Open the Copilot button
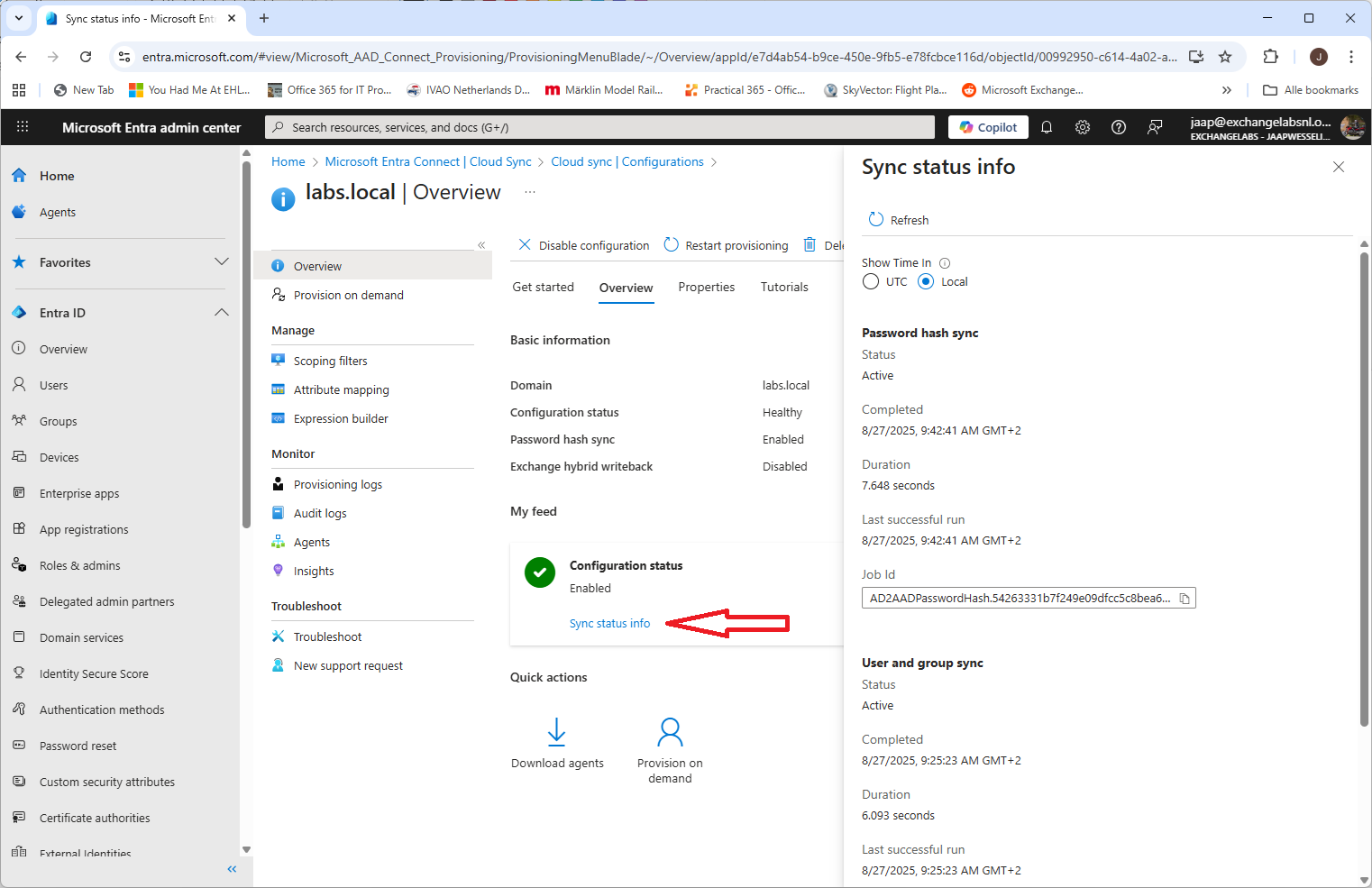Image resolution: width=1372 pixels, height=888 pixels. tap(988, 127)
